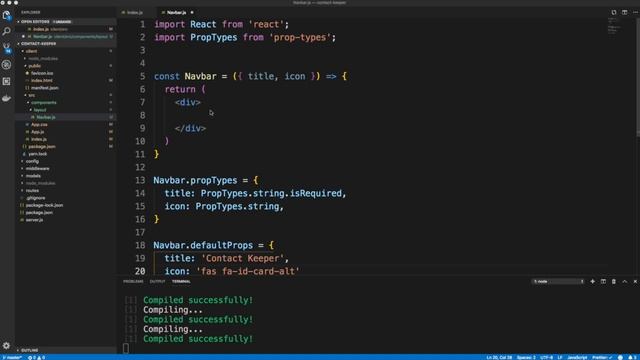Click Open Changes icon in editor toolbar
This screenshot has width=640, height=360.
click(x=613, y=12)
